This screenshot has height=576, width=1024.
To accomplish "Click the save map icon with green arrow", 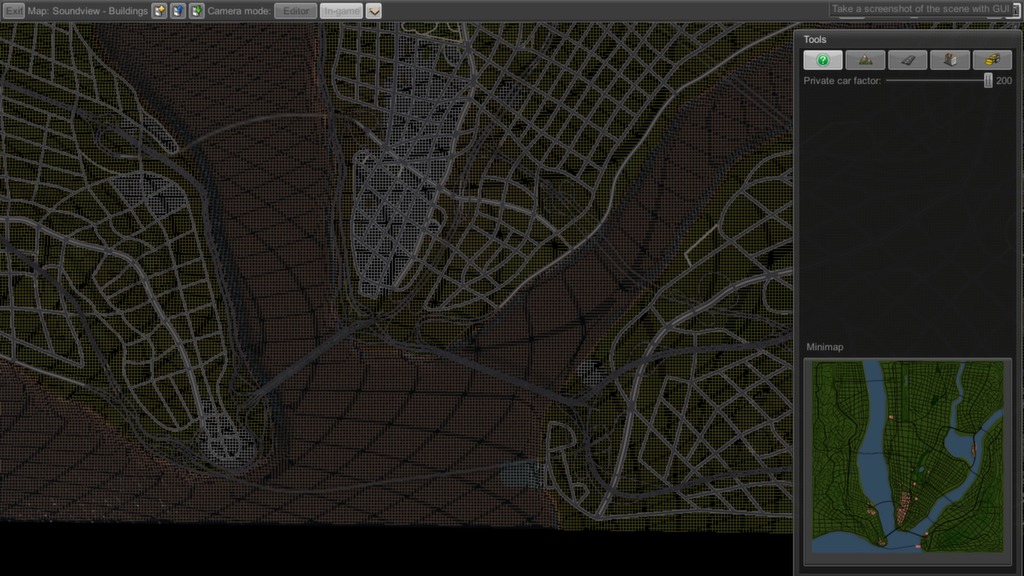I will click(196, 11).
